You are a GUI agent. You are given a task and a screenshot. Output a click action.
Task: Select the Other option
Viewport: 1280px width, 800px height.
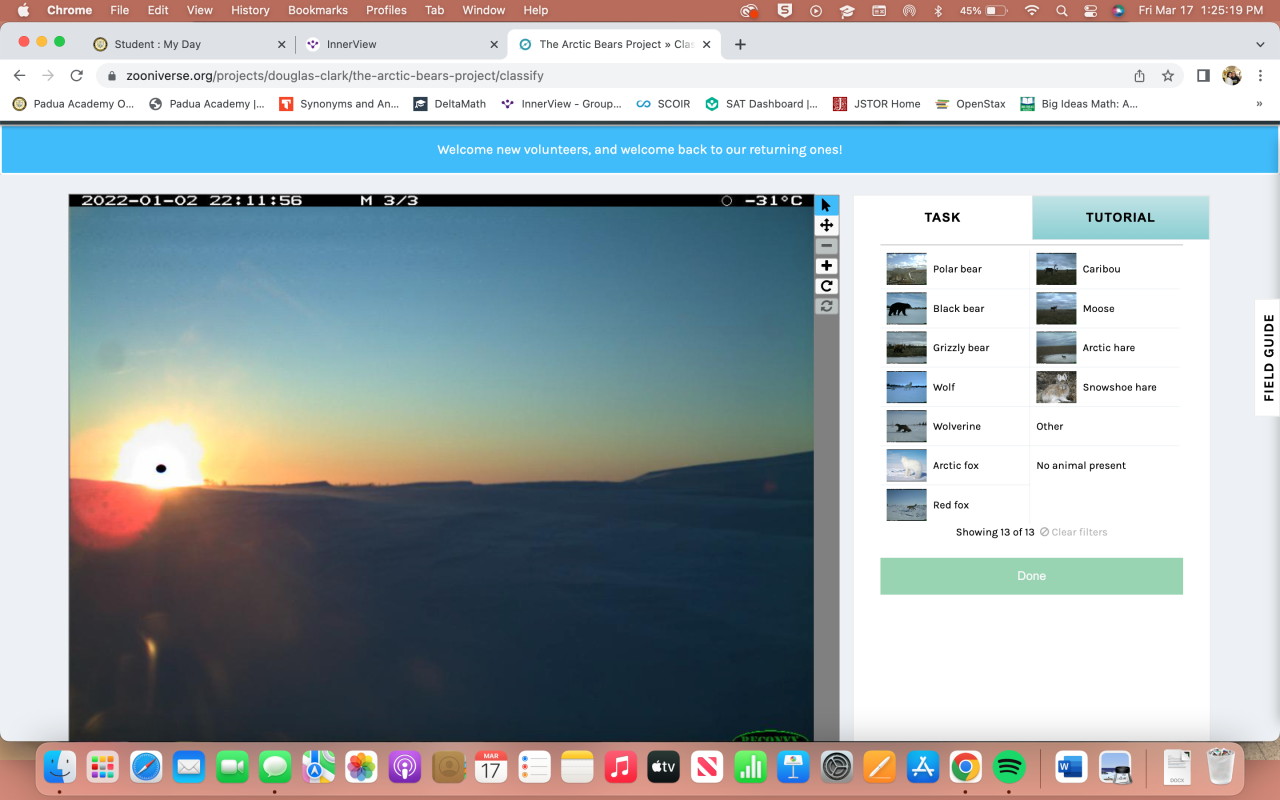click(1107, 426)
